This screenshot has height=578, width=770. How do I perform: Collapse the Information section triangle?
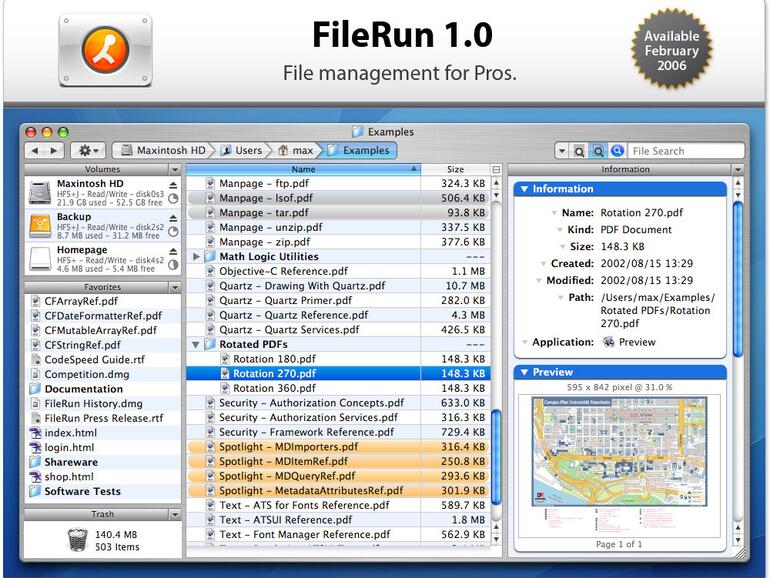coord(522,189)
